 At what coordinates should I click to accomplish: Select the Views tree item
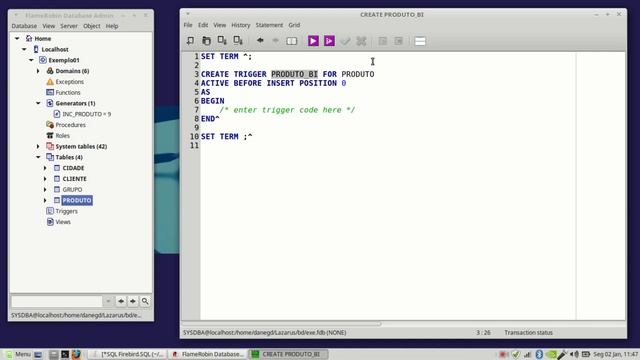point(63,222)
